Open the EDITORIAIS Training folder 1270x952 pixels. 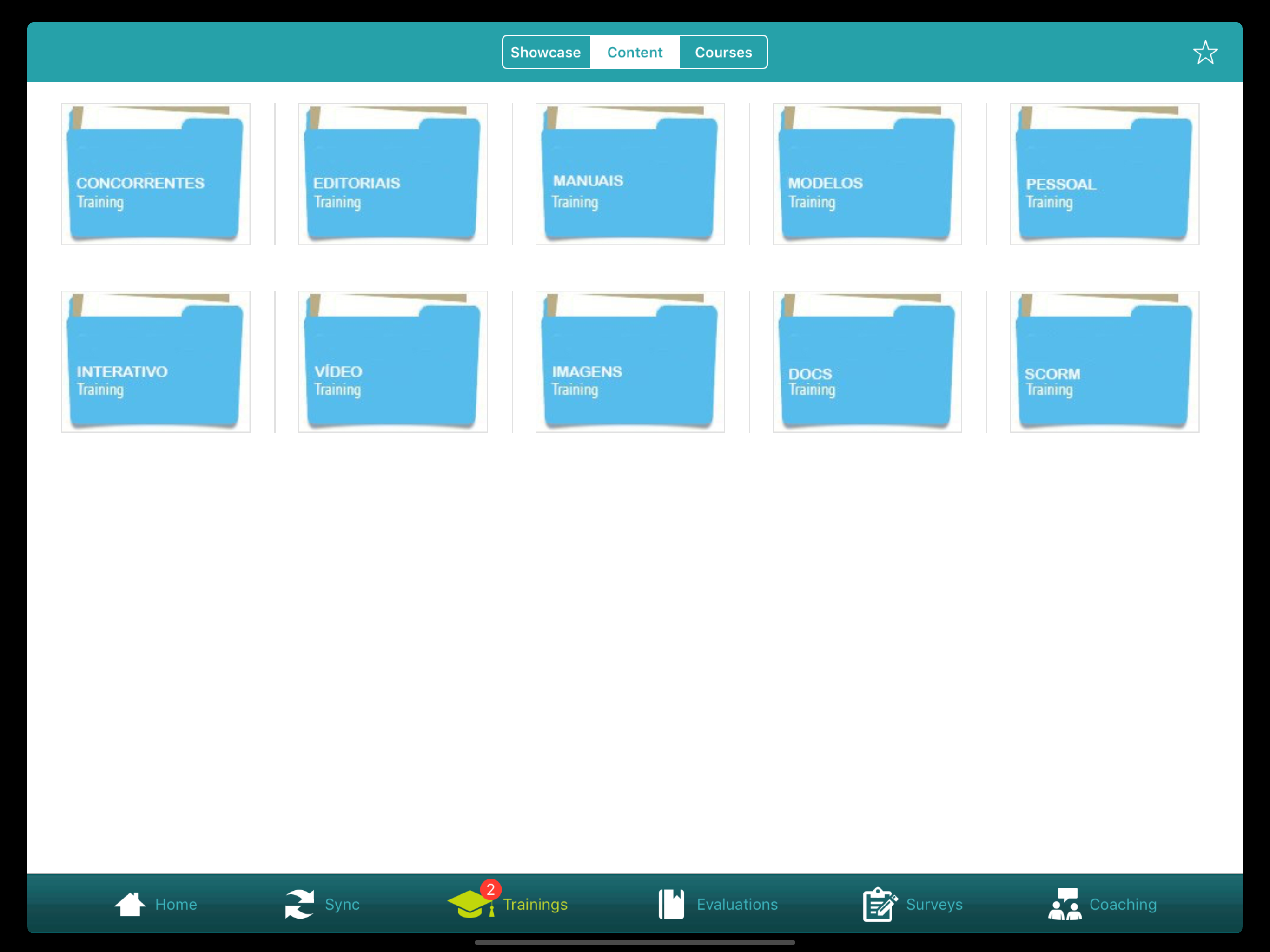click(393, 174)
